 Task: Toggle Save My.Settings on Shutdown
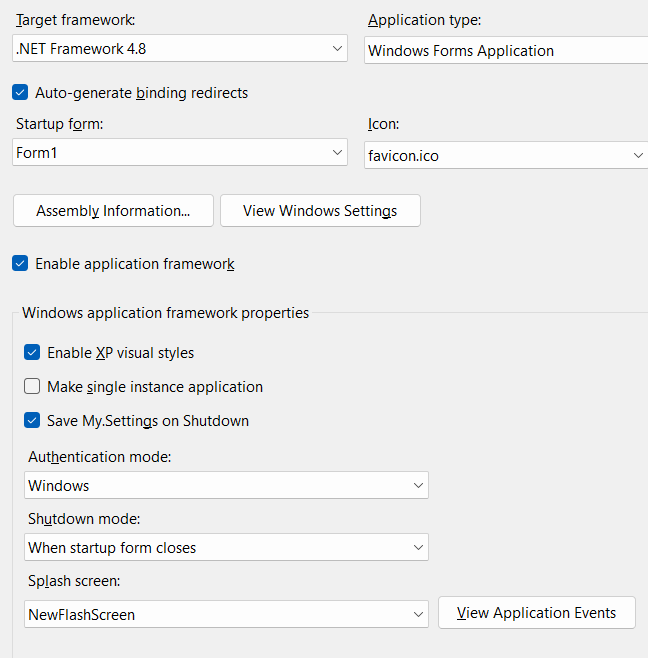pos(32,421)
